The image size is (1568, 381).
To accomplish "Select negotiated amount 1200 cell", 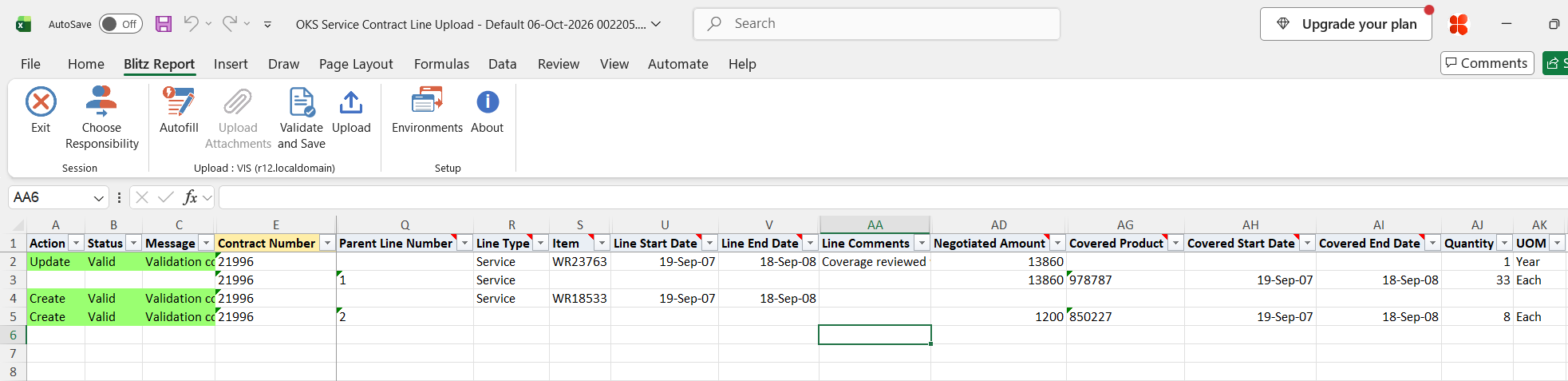I will point(998,317).
